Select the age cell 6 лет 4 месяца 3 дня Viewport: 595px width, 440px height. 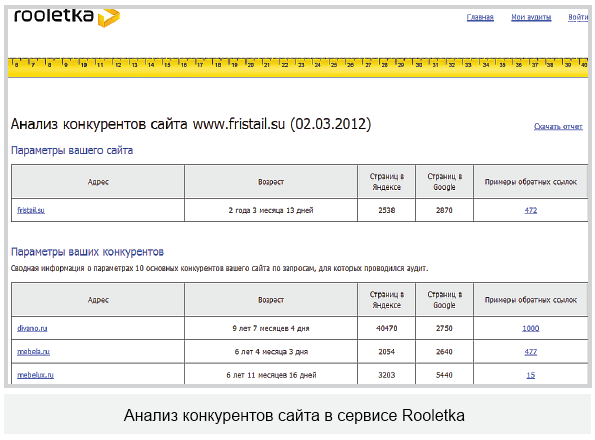(x=271, y=352)
